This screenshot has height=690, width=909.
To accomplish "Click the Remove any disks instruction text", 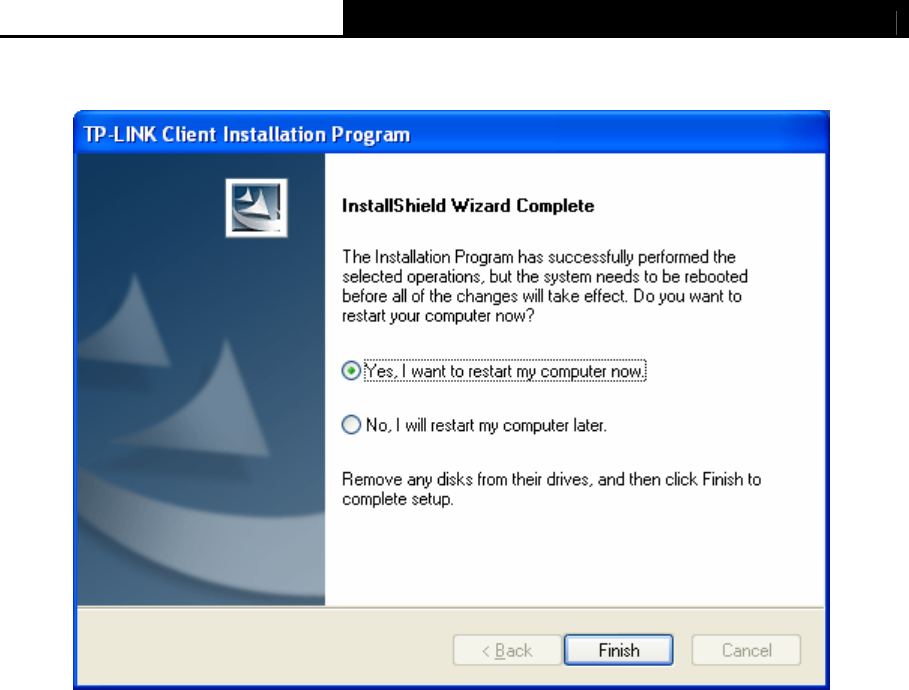I will 551,489.
